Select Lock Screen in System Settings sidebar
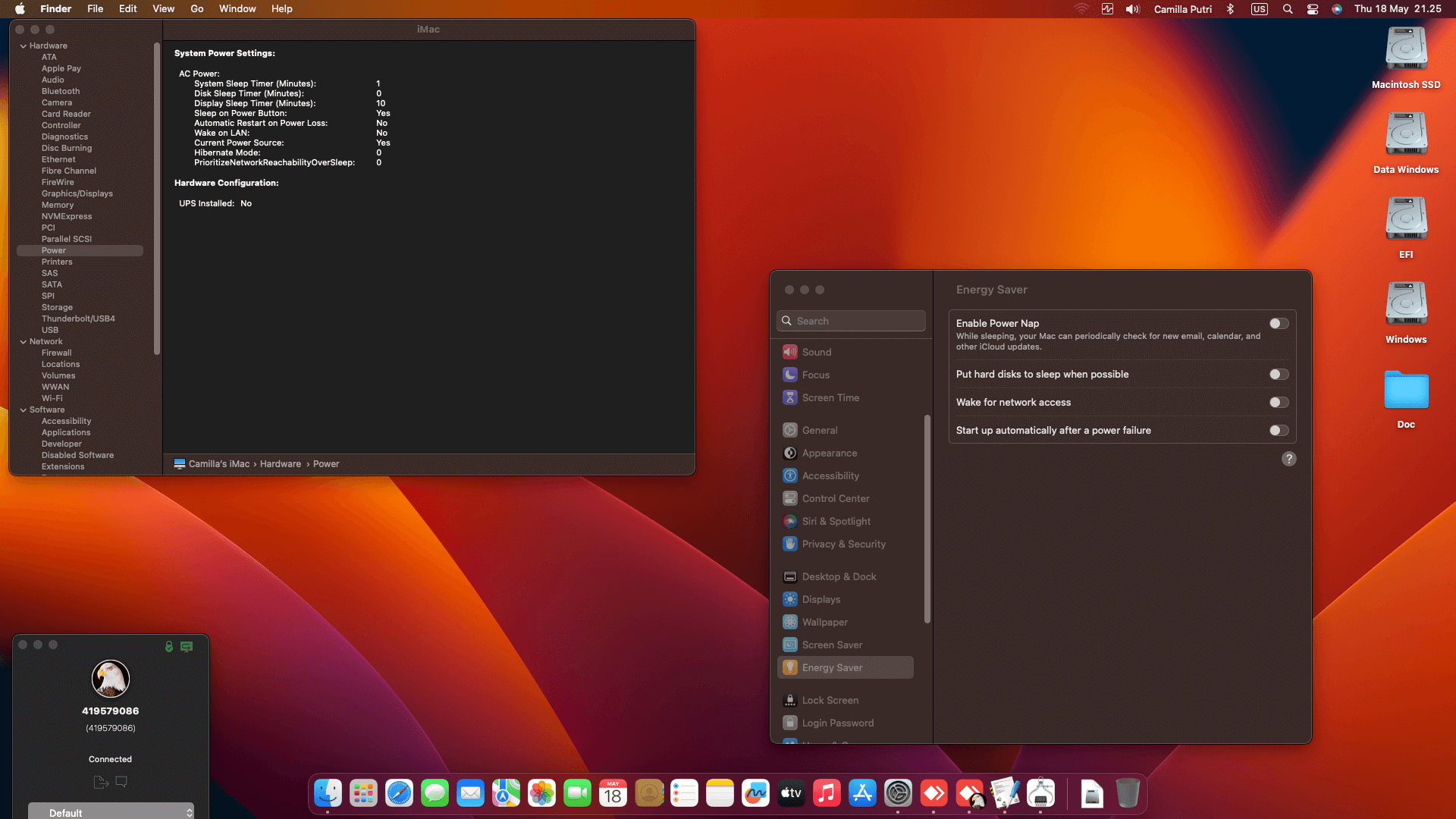Viewport: 1456px width, 819px height. coord(846,700)
